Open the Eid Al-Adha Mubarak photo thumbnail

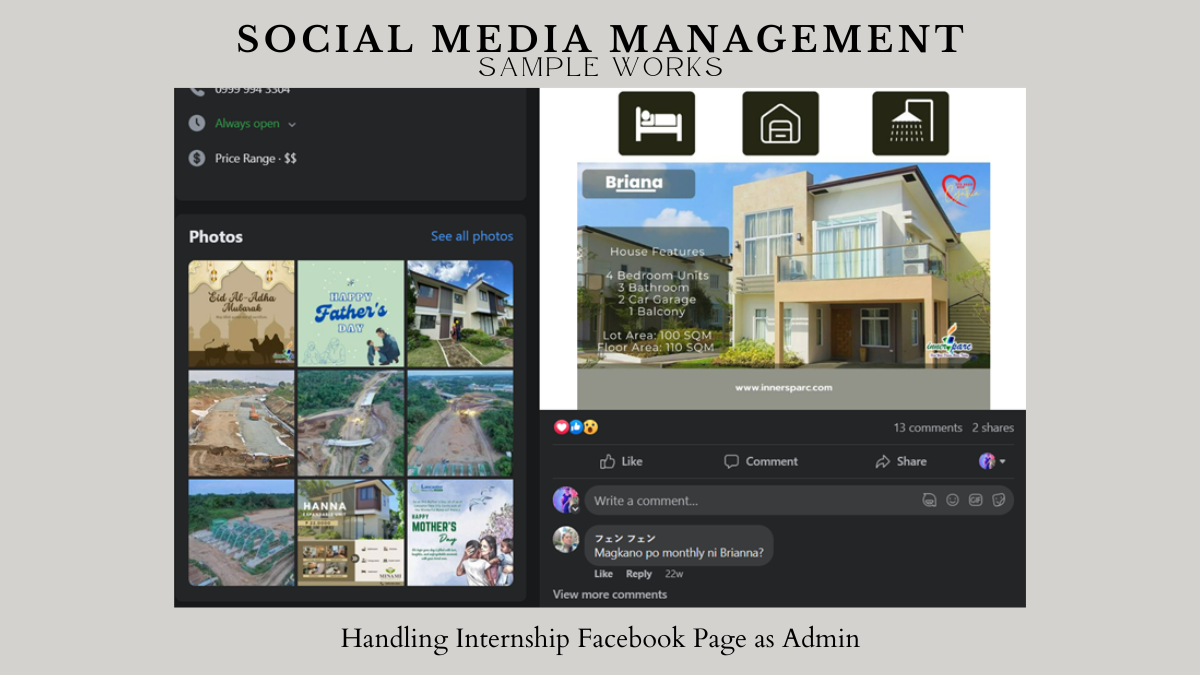coord(242,314)
